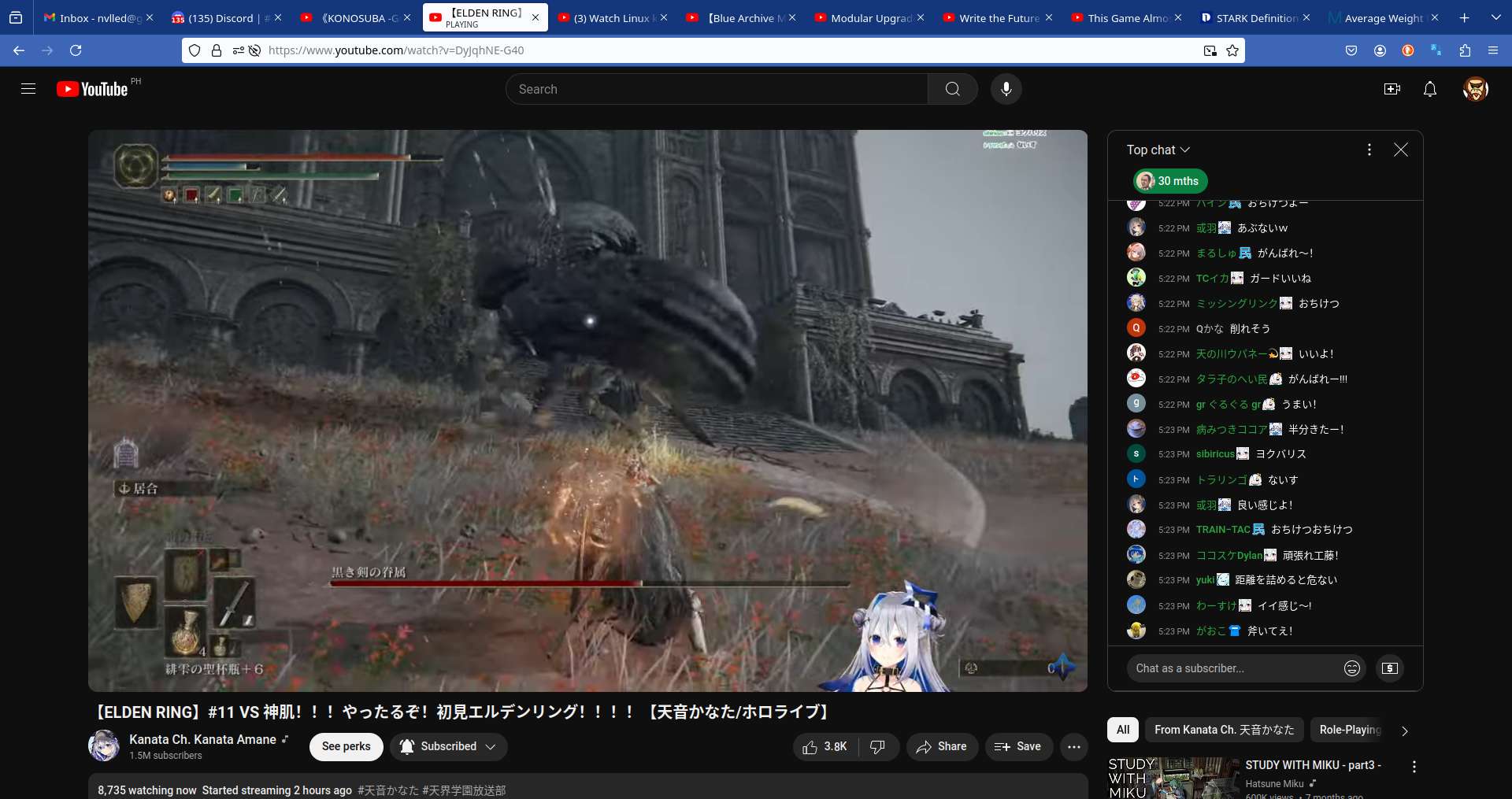Screen dimensions: 1512x799
Task: Open the Firefox application menu
Action: click(x=1493, y=50)
